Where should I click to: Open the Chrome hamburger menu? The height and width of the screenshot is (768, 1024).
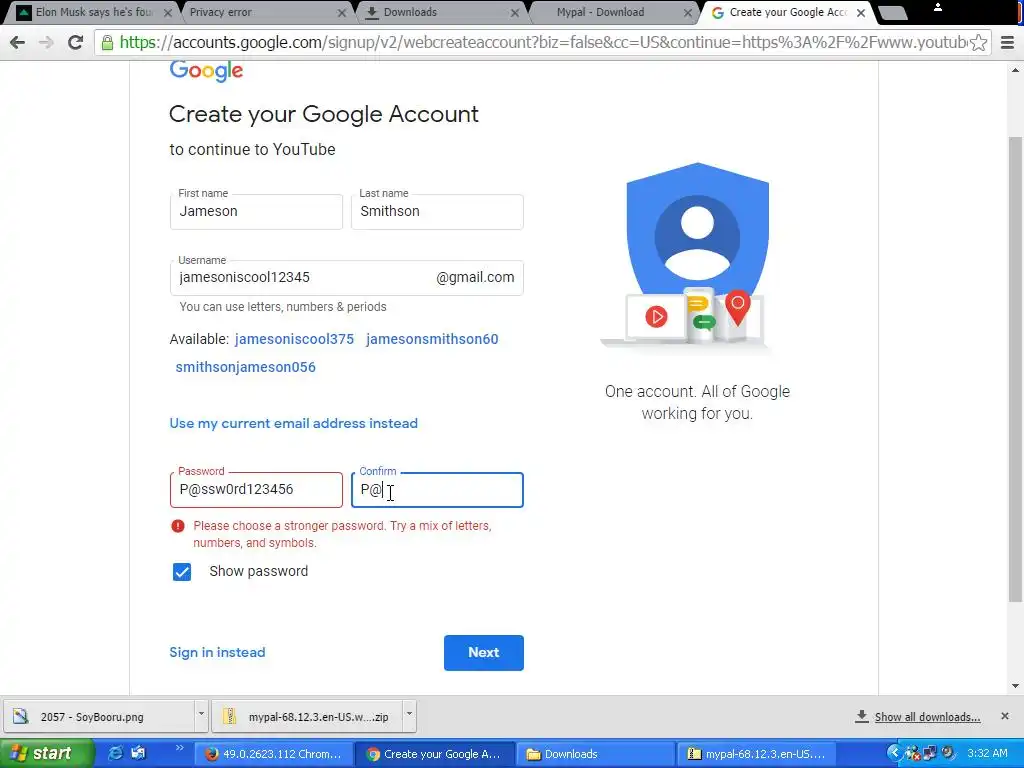click(1008, 42)
